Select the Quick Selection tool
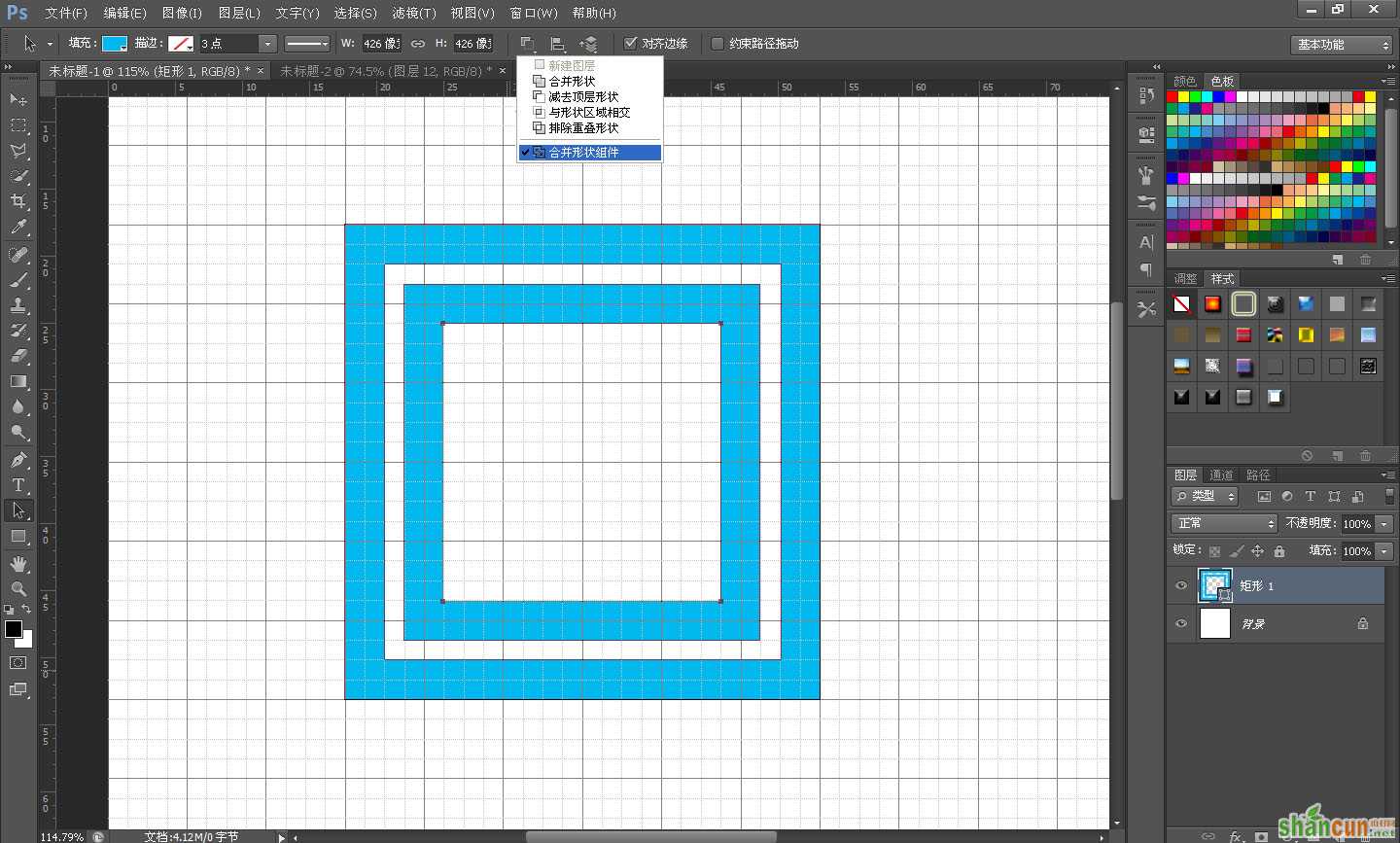This screenshot has height=843, width=1400. (x=18, y=176)
